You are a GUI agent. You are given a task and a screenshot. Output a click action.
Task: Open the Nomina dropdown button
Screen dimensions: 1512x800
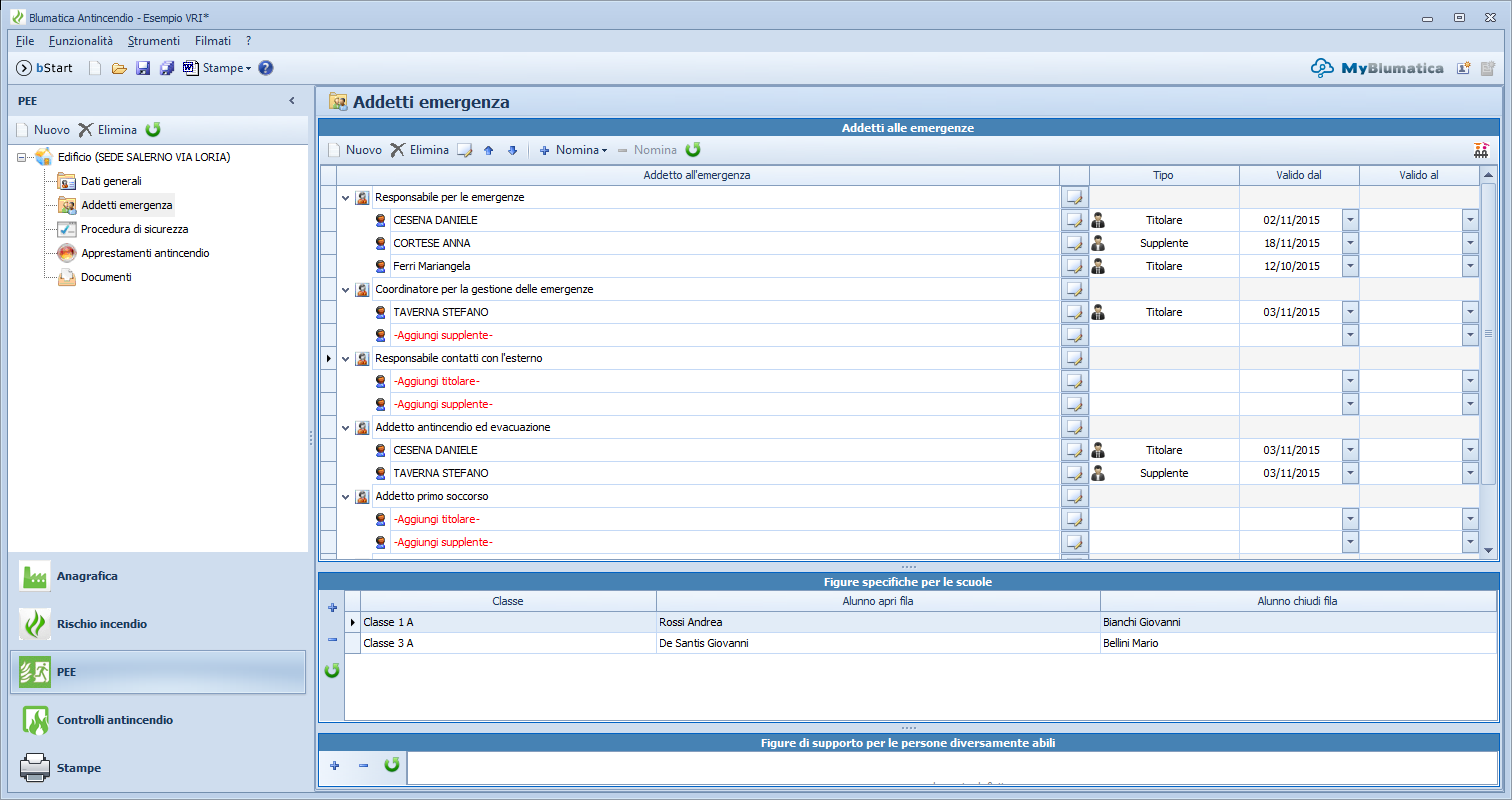(x=573, y=150)
